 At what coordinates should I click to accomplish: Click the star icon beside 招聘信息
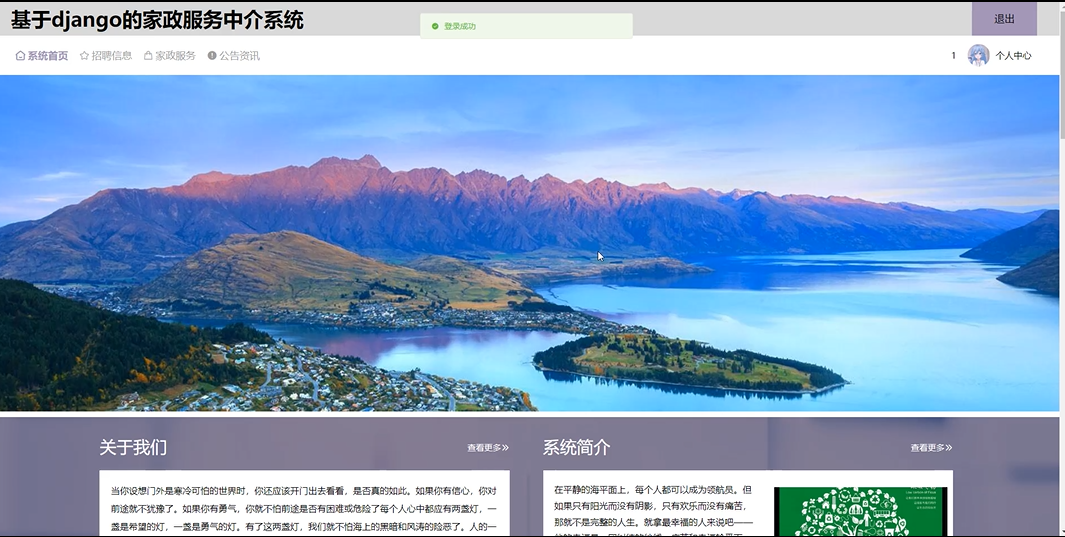[x=84, y=56]
